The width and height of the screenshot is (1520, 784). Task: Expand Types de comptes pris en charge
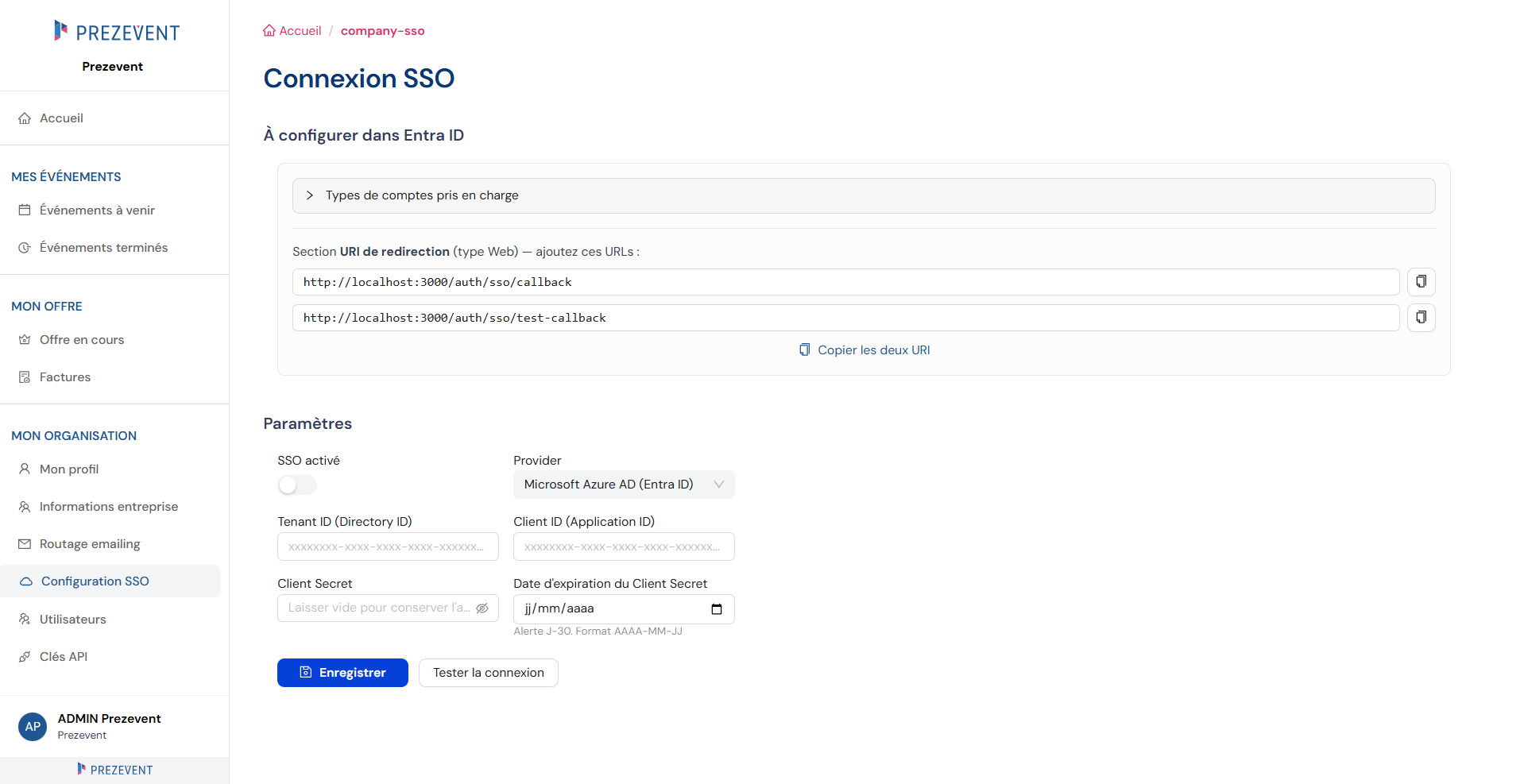click(864, 195)
